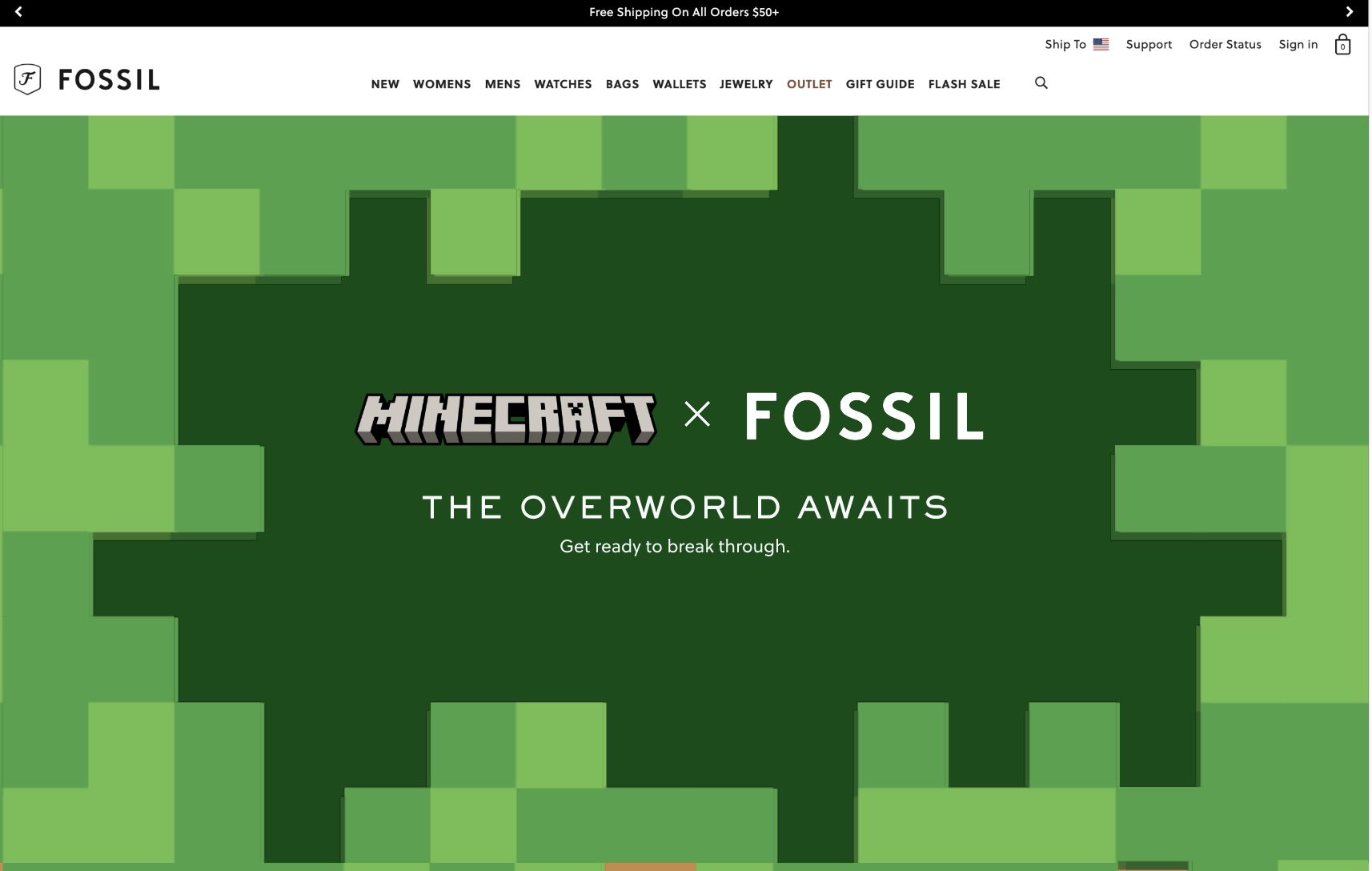Click the next announcement arrow in top banner

coord(1349,12)
